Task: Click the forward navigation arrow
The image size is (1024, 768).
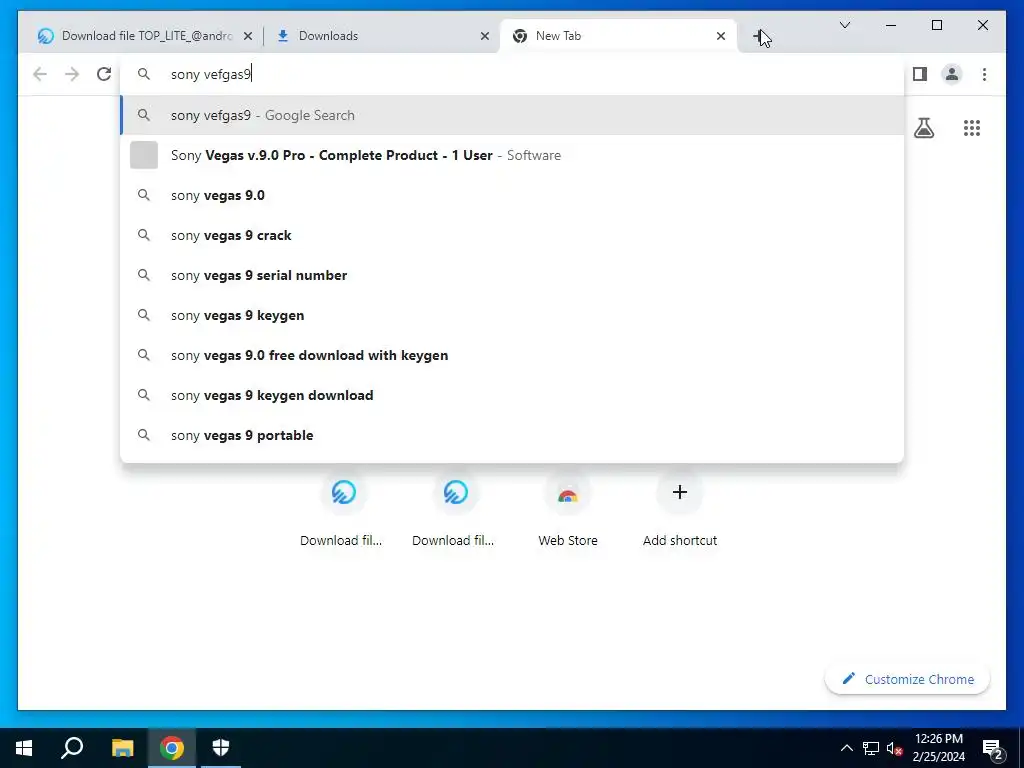Action: [72, 74]
